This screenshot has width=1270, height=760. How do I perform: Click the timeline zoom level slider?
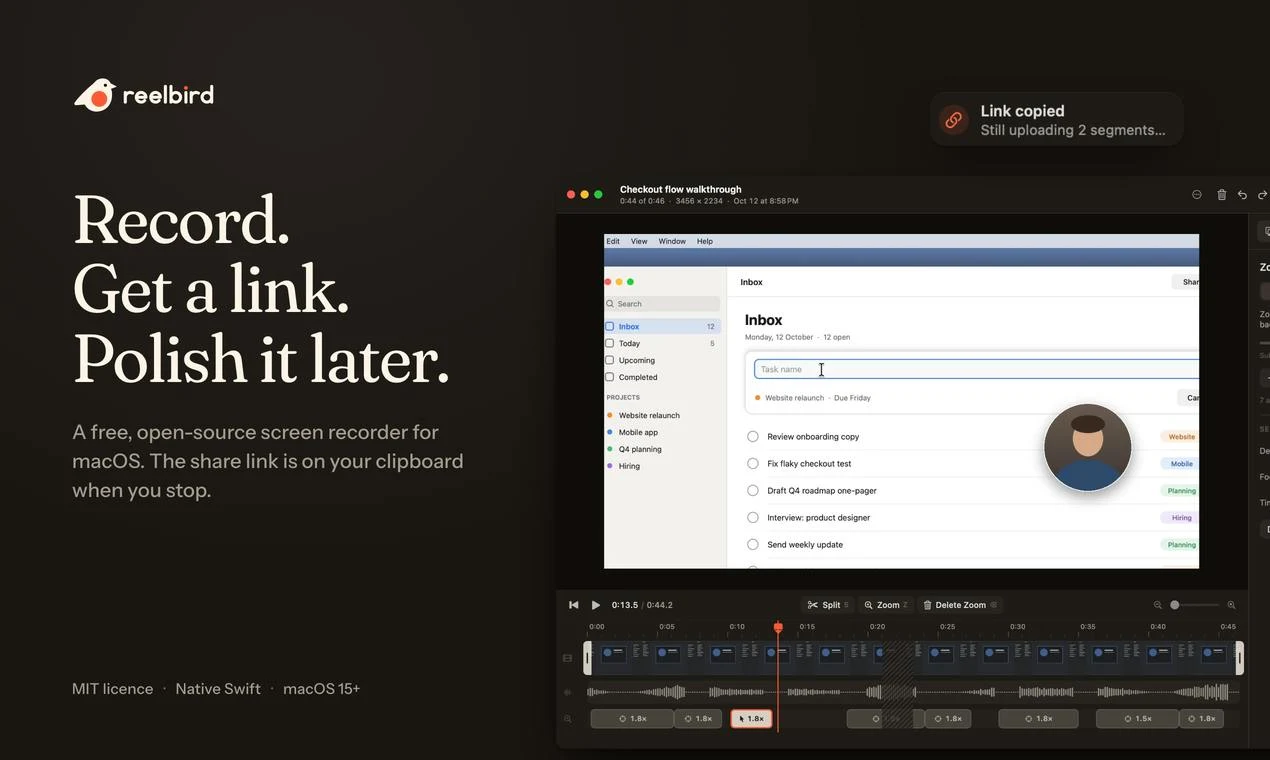(x=1195, y=605)
